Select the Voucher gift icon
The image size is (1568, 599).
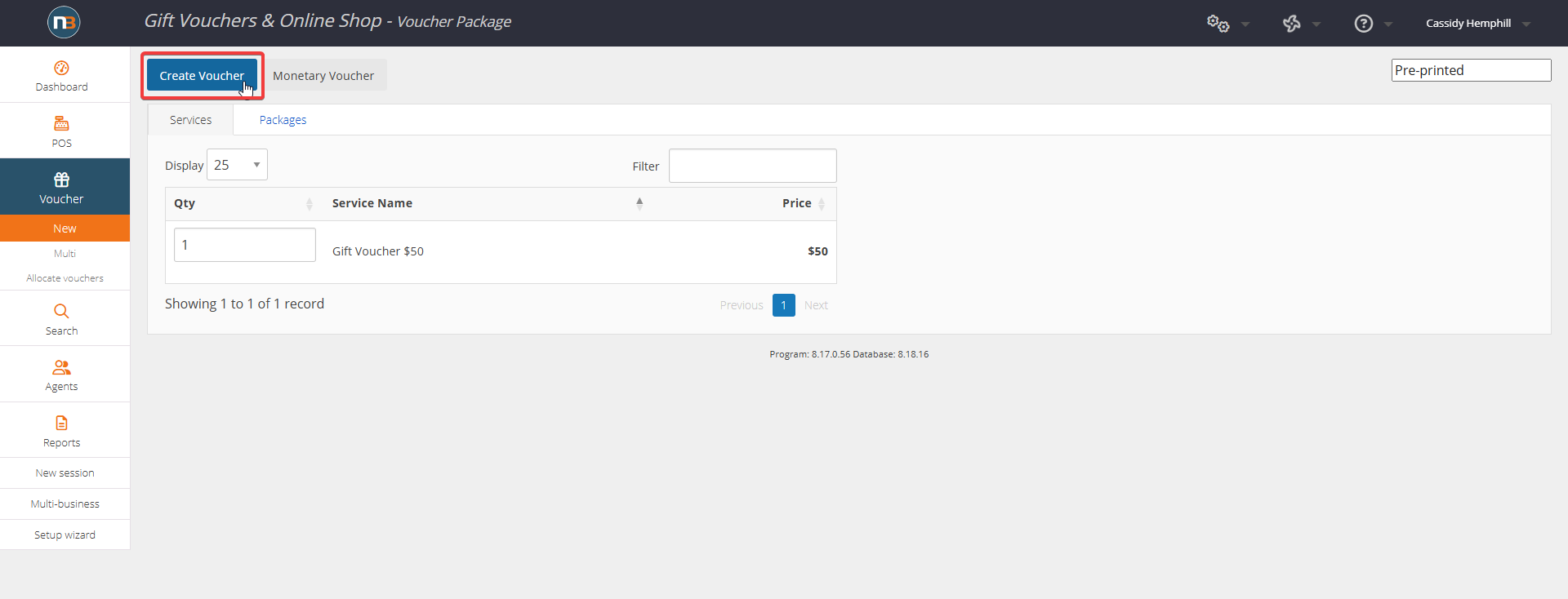tap(61, 180)
